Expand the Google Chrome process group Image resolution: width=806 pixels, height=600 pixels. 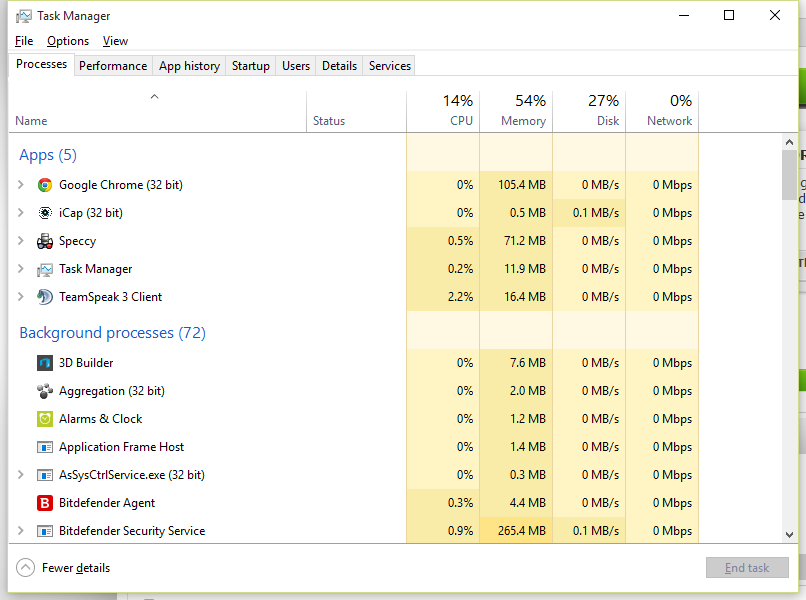21,185
